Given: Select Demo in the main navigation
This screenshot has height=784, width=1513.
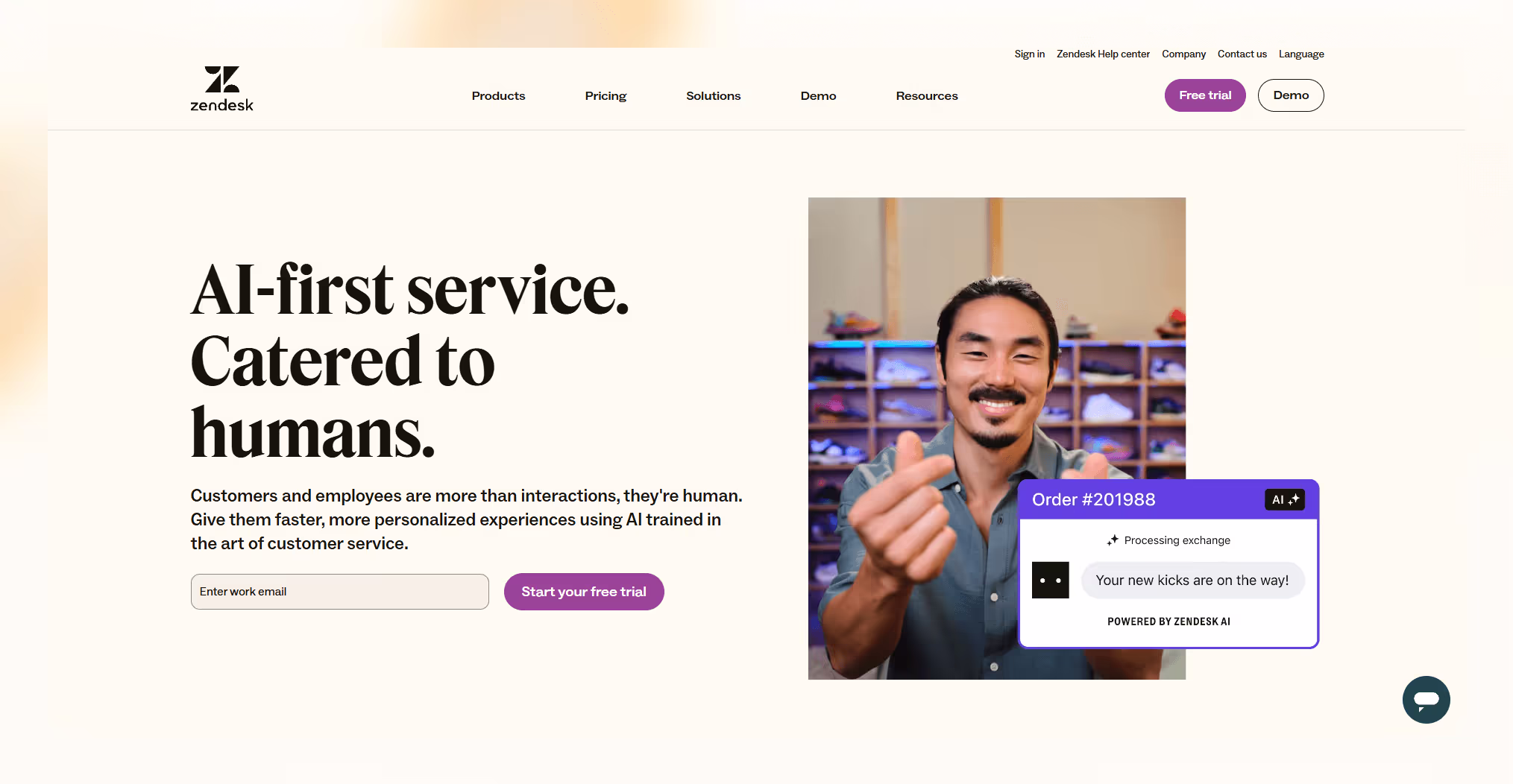Looking at the screenshot, I should click(818, 95).
